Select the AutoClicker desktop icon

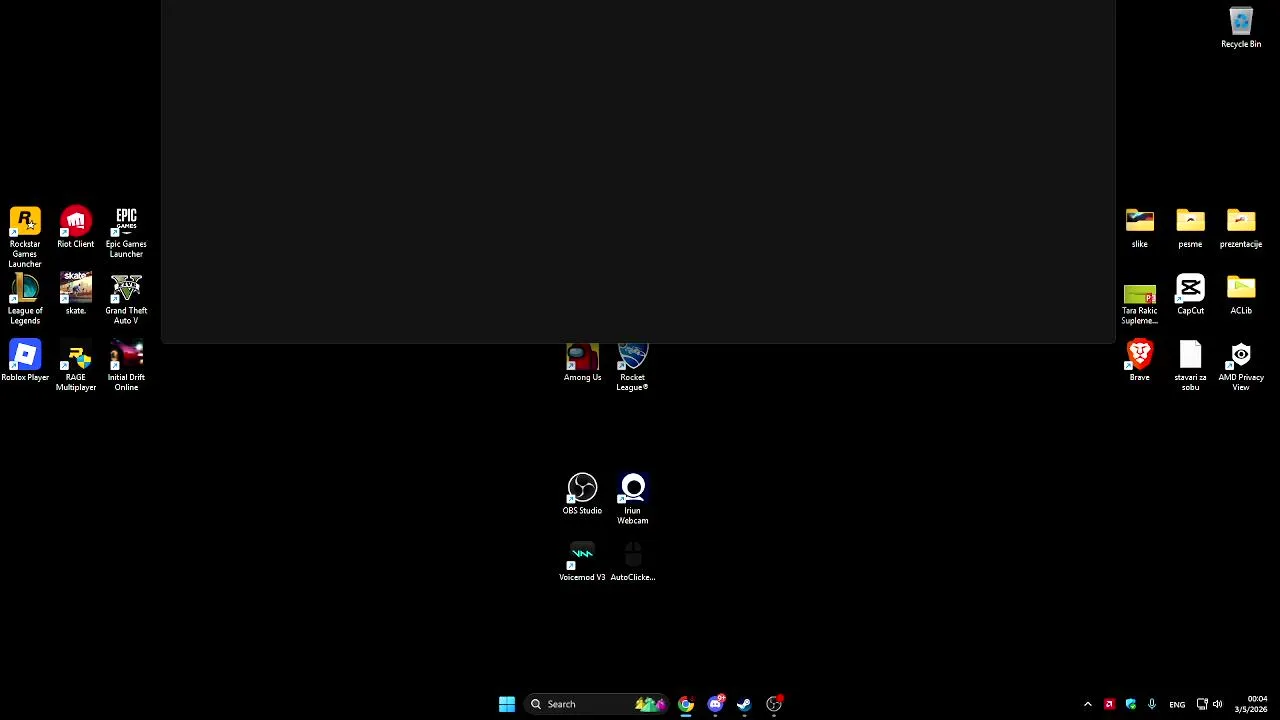632,562
